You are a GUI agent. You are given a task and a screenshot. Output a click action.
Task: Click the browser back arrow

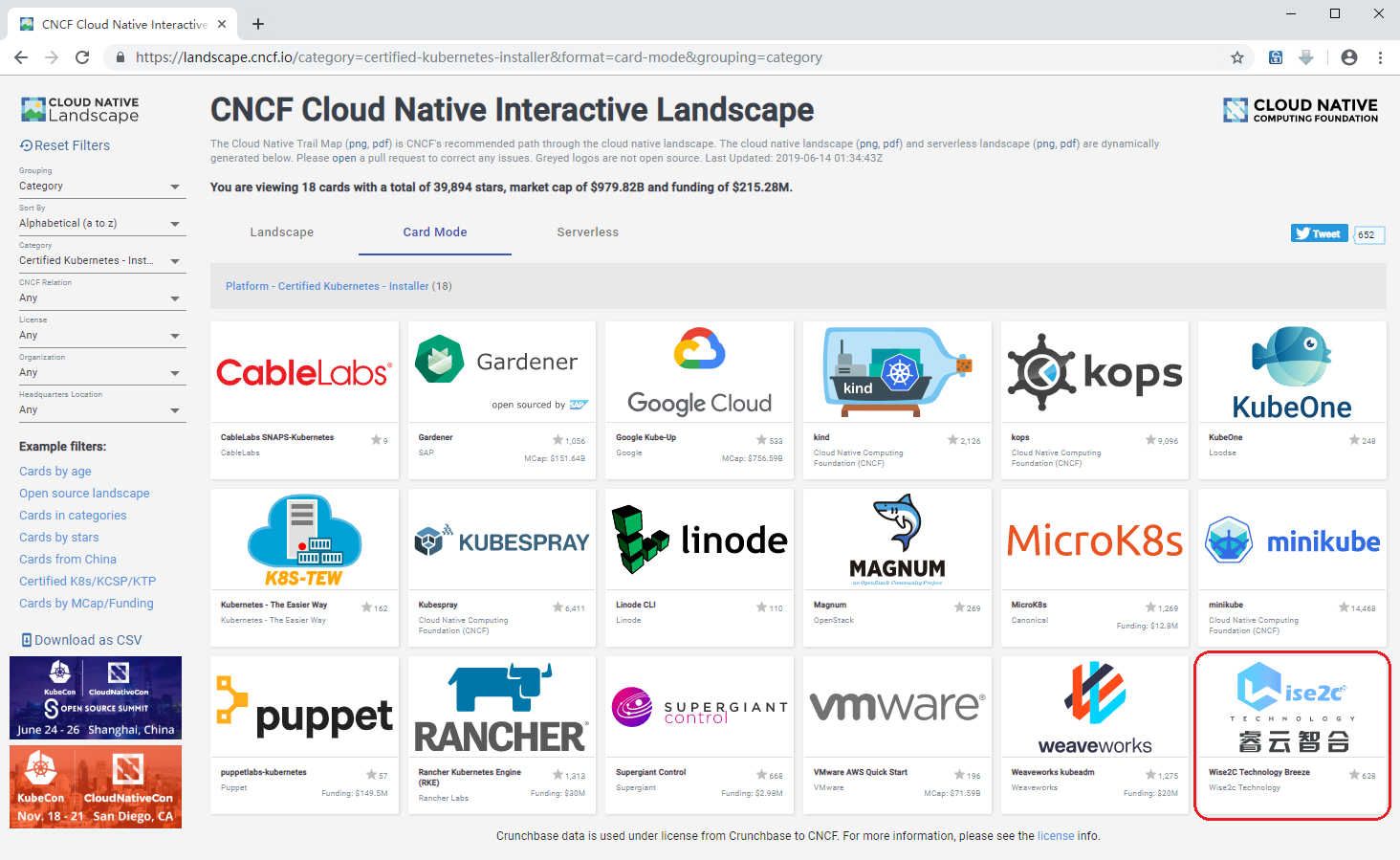21,57
